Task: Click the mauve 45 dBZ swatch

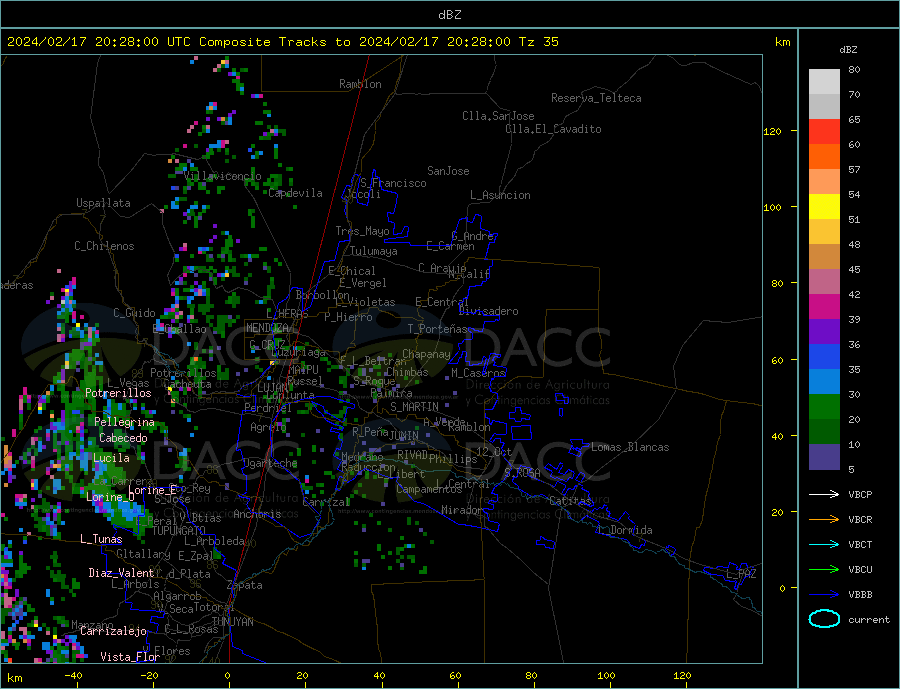Action: pyautogui.click(x=824, y=281)
